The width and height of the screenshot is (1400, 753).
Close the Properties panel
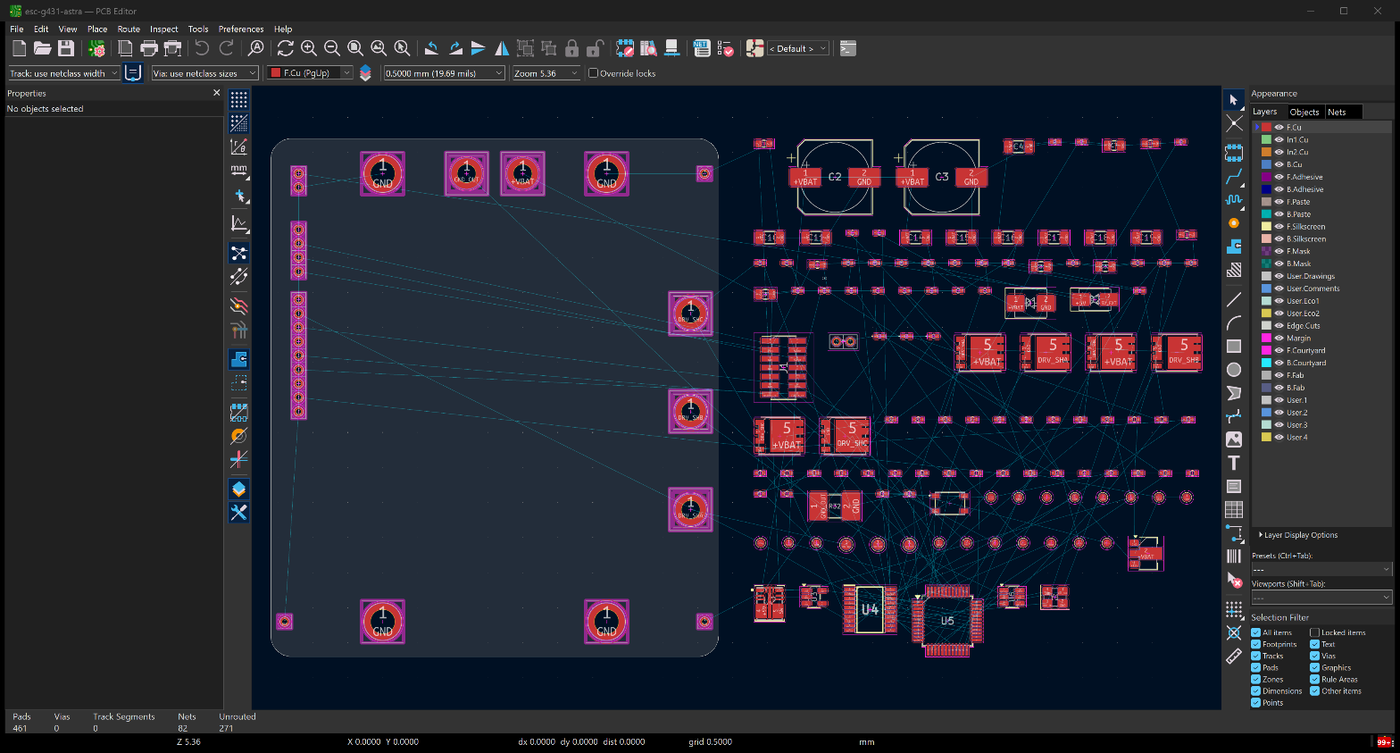216,93
